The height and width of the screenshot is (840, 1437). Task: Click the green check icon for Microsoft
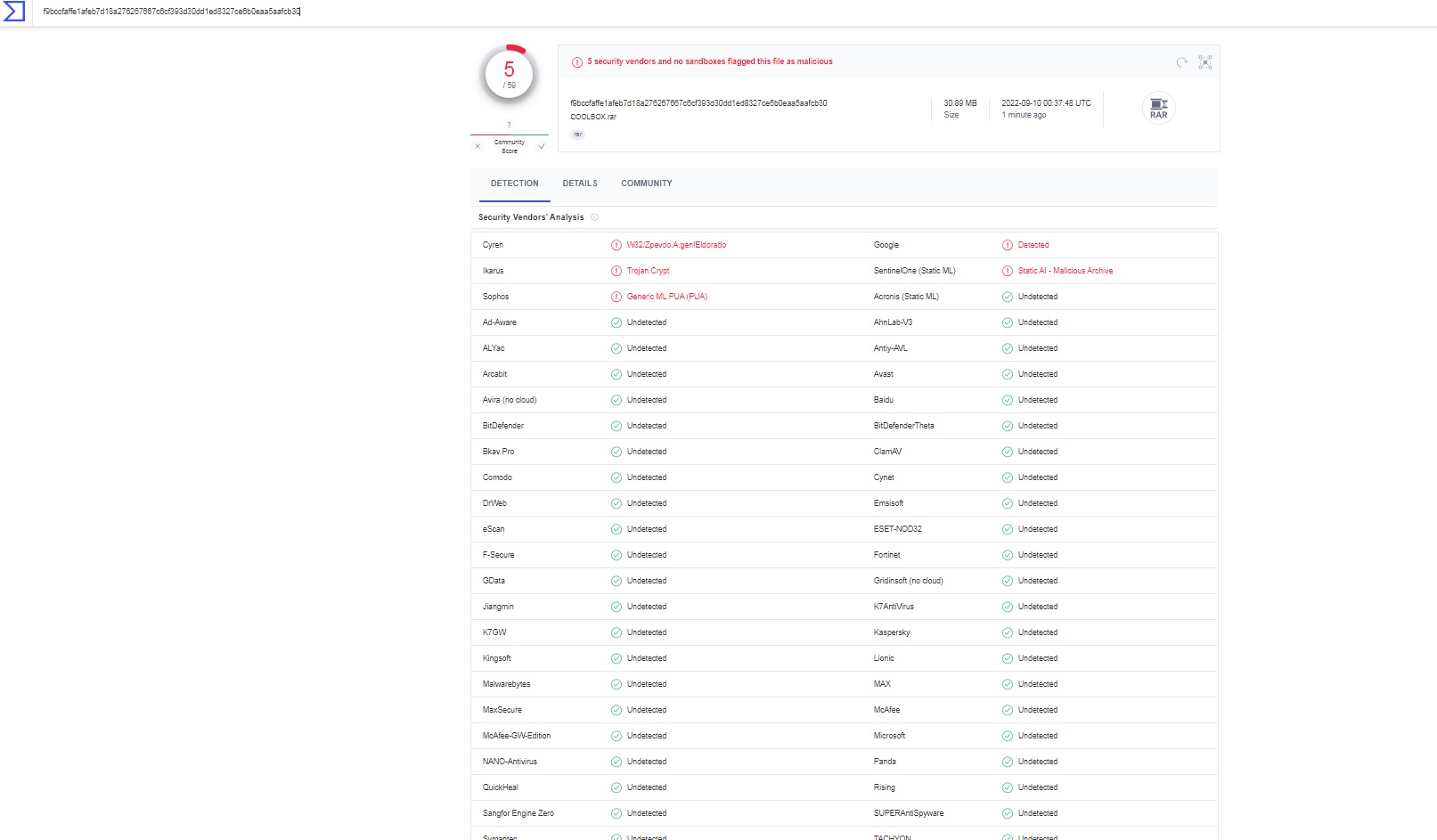click(x=1008, y=736)
